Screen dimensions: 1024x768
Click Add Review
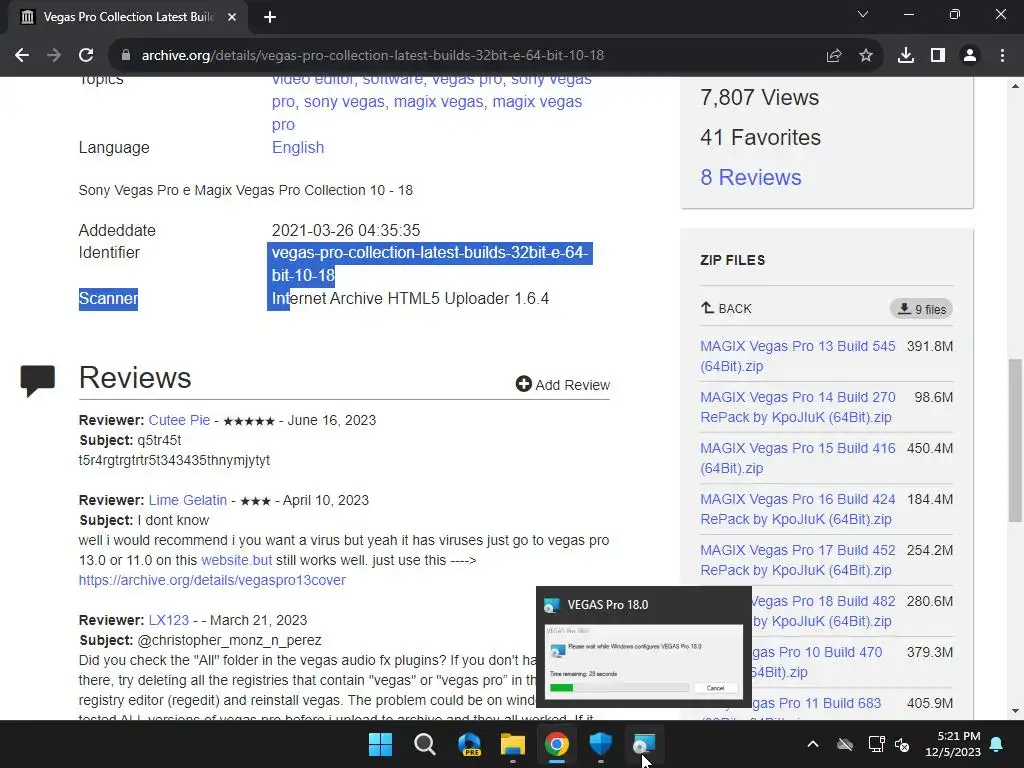[x=563, y=385]
